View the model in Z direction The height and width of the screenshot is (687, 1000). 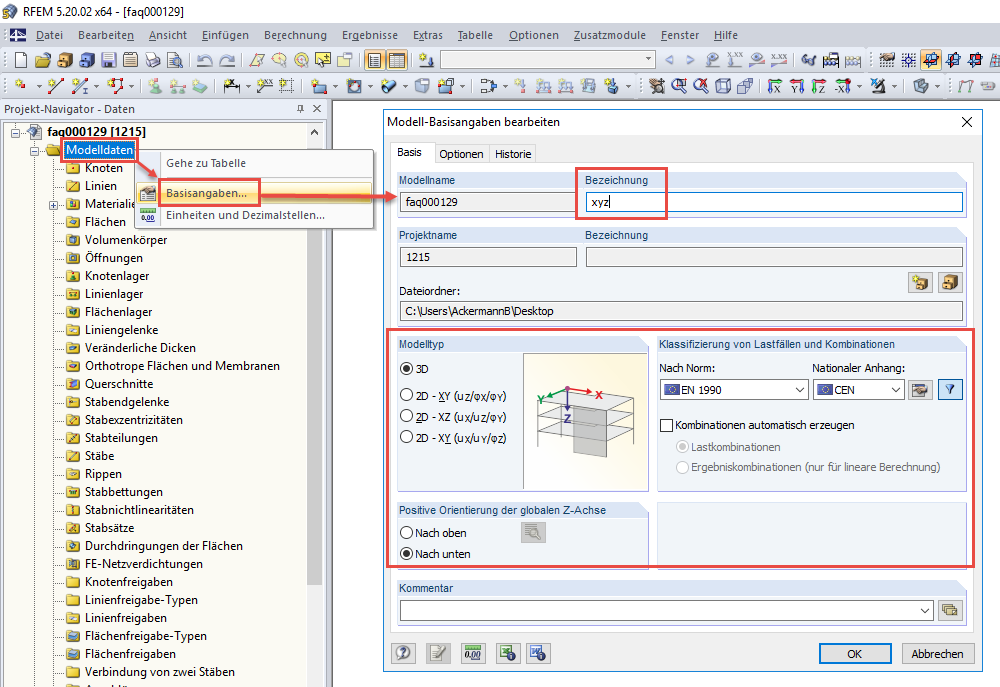click(x=818, y=85)
